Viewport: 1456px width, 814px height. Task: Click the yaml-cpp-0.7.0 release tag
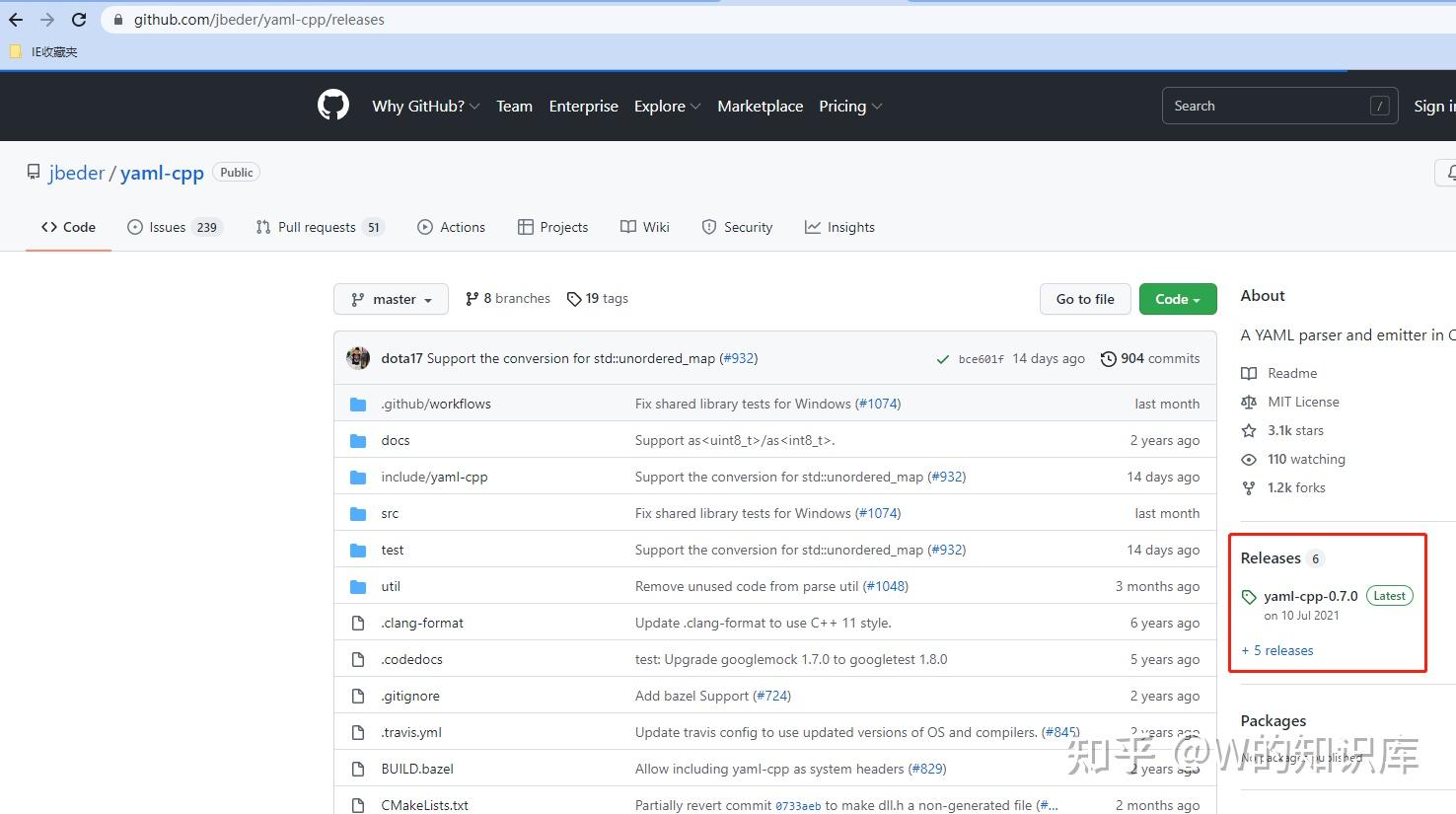(1310, 596)
